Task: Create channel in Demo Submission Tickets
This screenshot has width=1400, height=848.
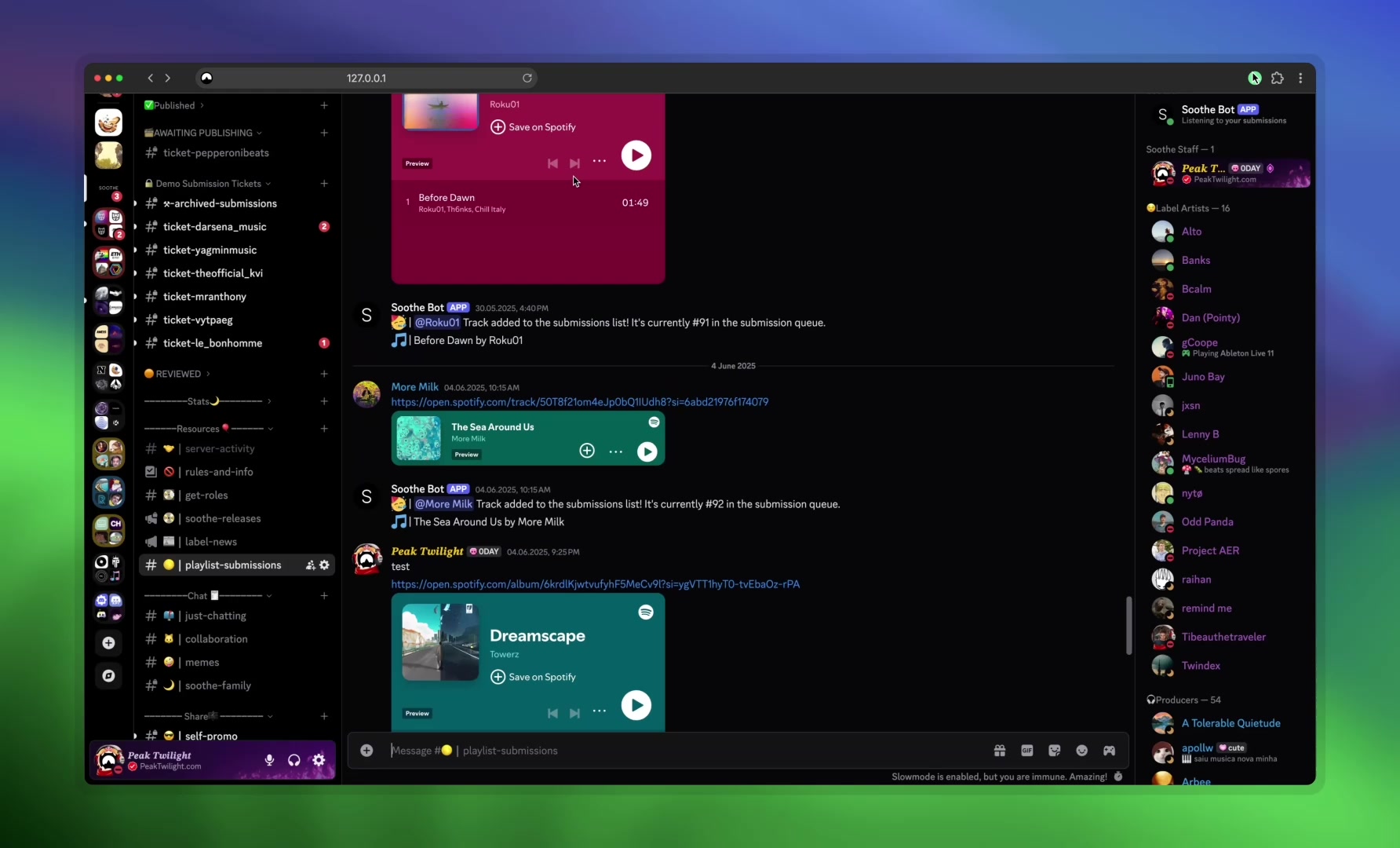Action: tap(324, 184)
